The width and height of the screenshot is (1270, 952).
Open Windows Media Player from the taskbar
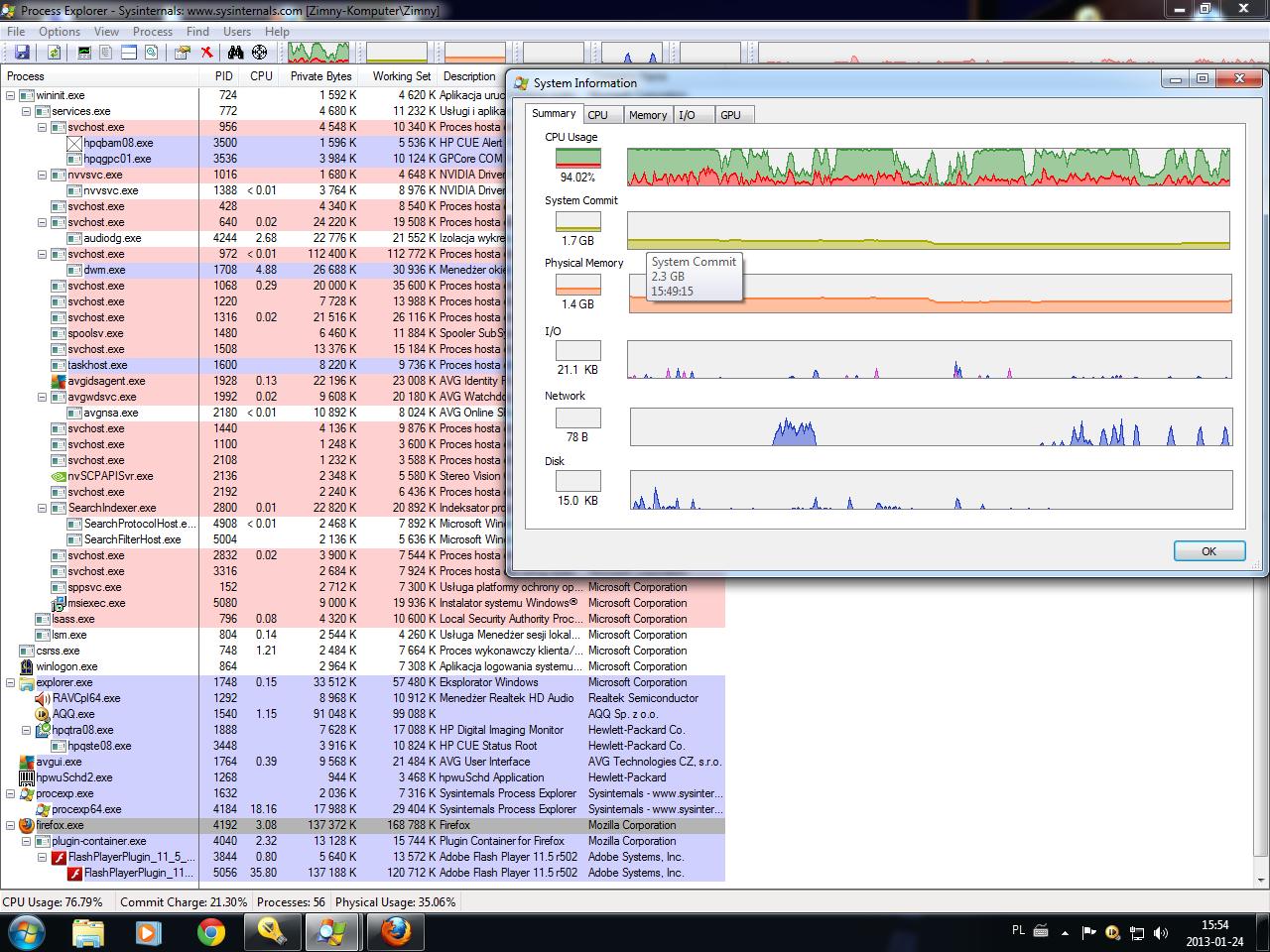[149, 932]
